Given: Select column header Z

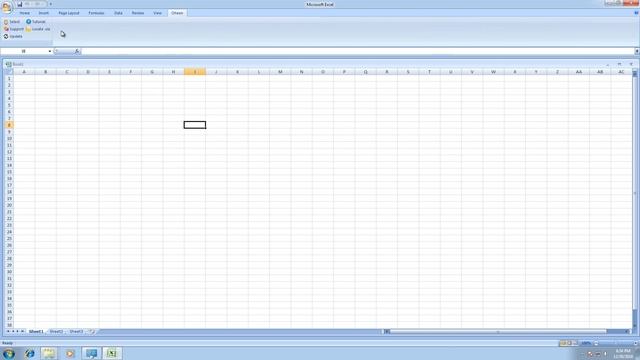Looking at the screenshot, I should [557, 72].
